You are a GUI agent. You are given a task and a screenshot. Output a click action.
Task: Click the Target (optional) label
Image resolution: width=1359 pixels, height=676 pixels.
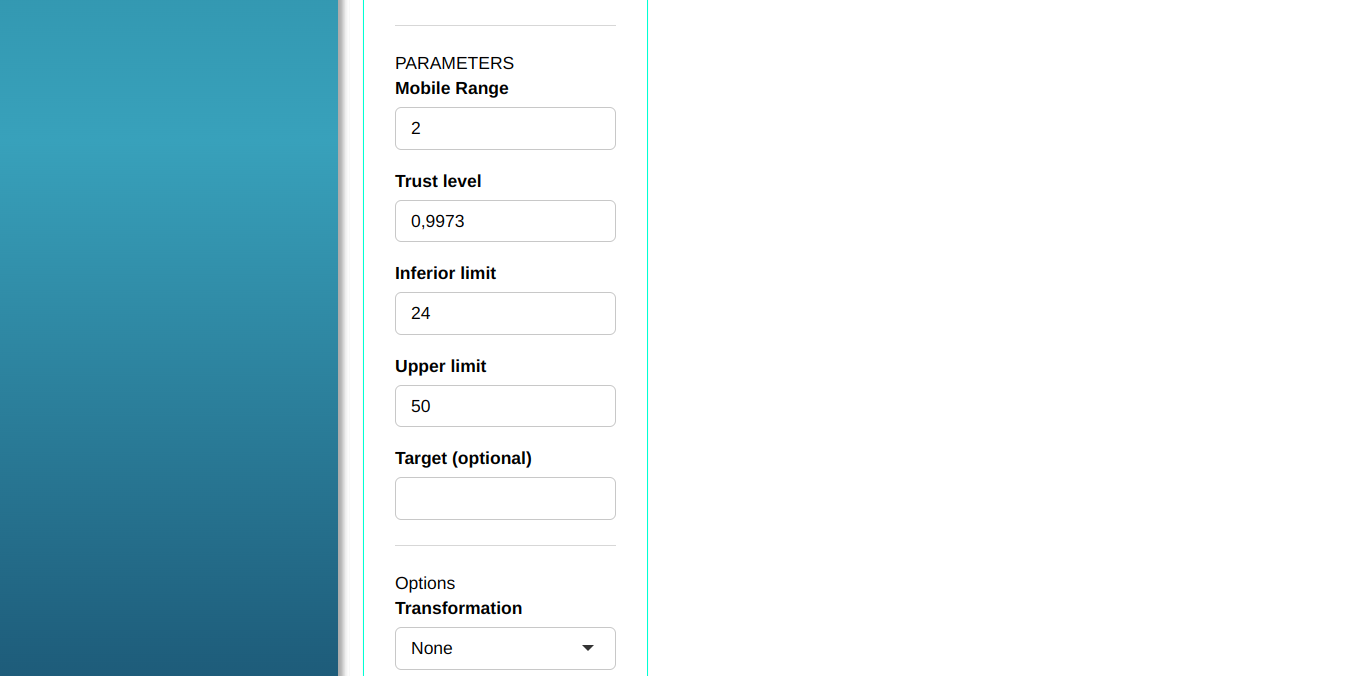(463, 458)
